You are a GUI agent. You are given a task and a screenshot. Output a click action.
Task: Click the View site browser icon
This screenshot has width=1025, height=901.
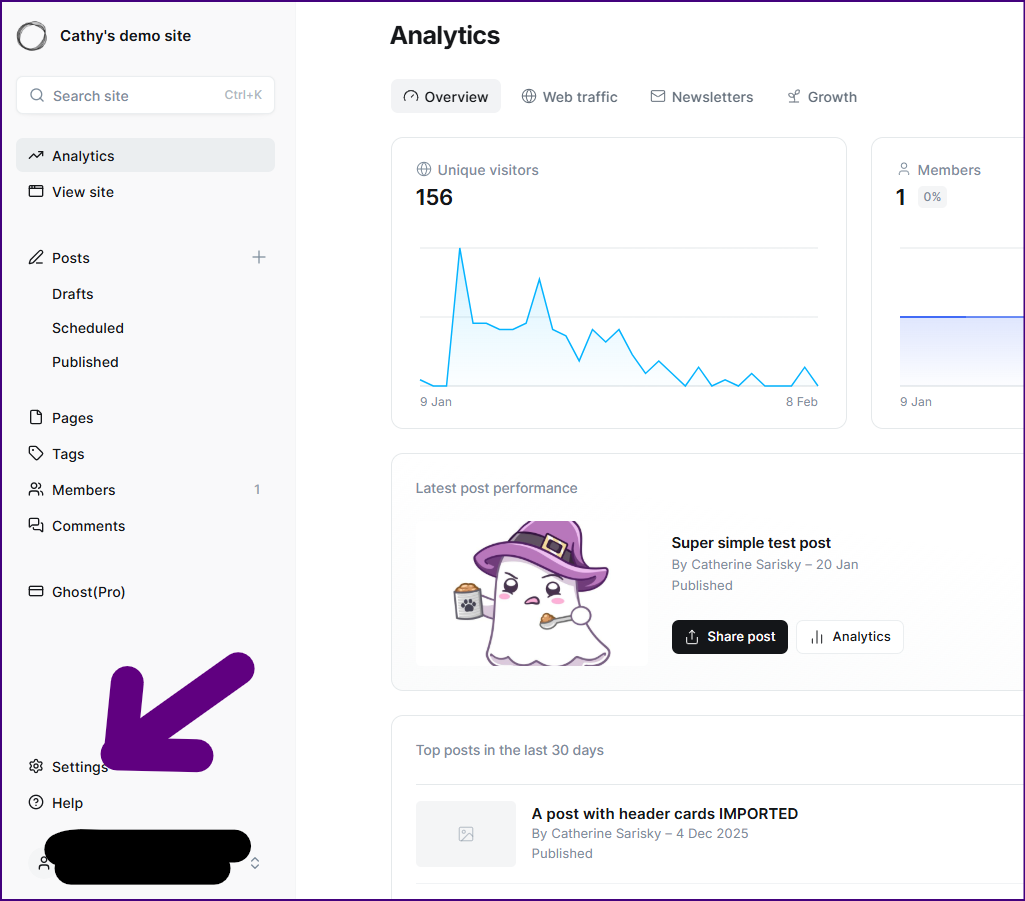tap(36, 192)
